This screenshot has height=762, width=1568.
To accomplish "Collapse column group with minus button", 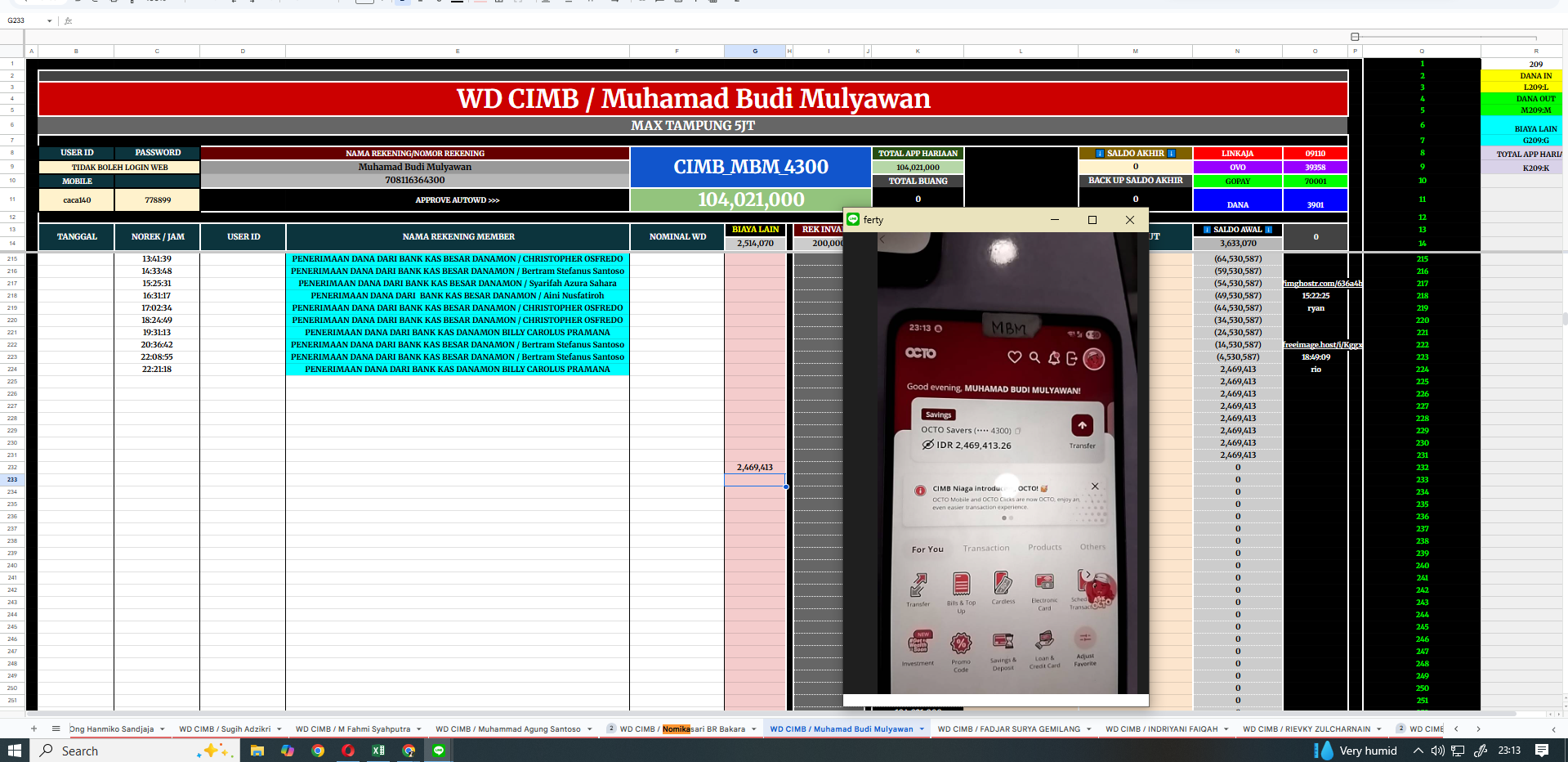I will point(1355,37).
